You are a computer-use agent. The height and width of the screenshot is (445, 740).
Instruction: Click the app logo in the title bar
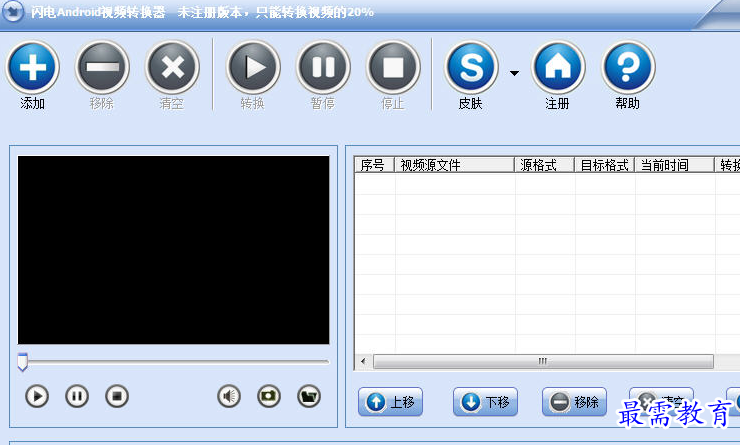click(13, 11)
